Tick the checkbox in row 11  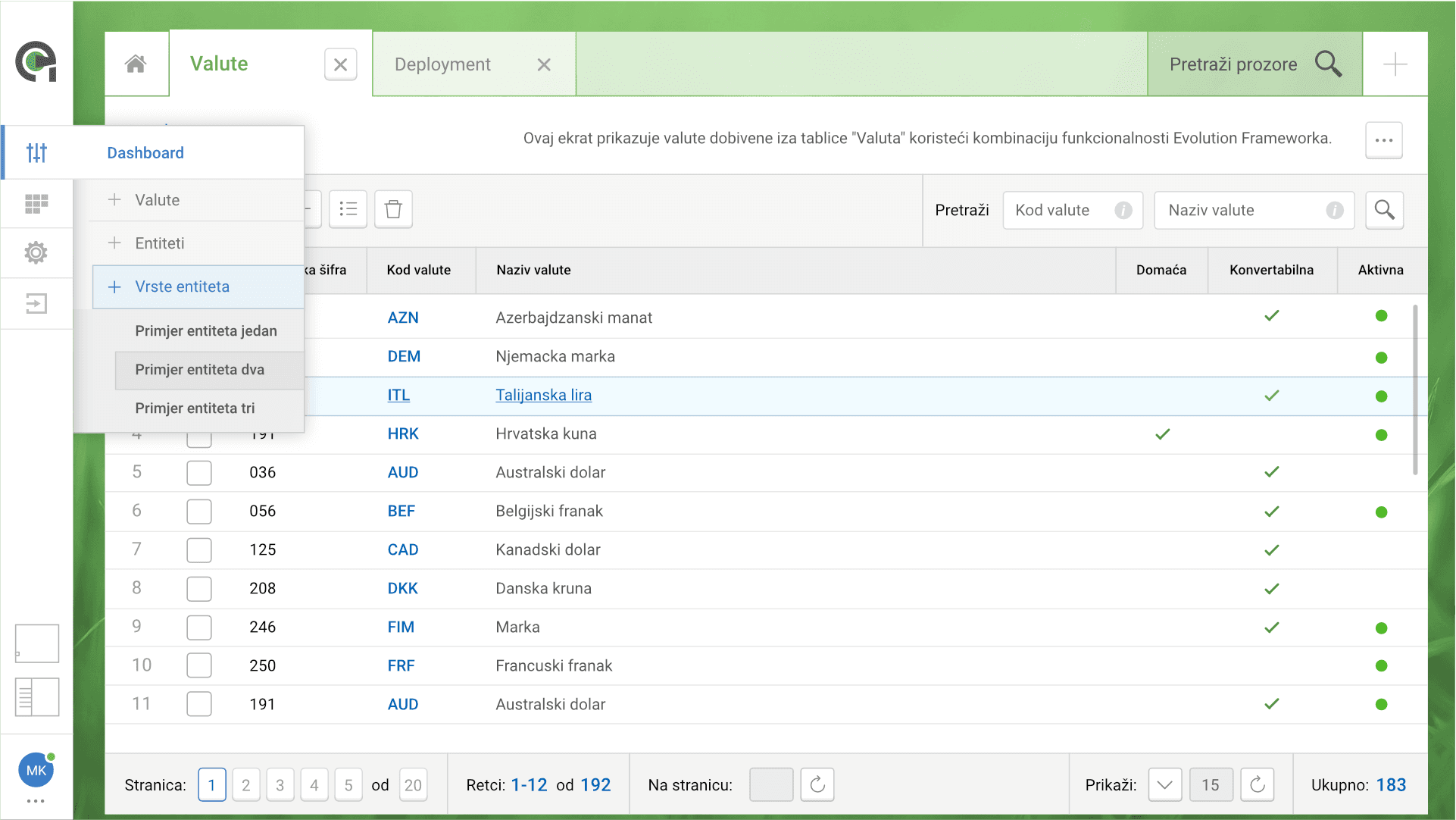coord(199,704)
